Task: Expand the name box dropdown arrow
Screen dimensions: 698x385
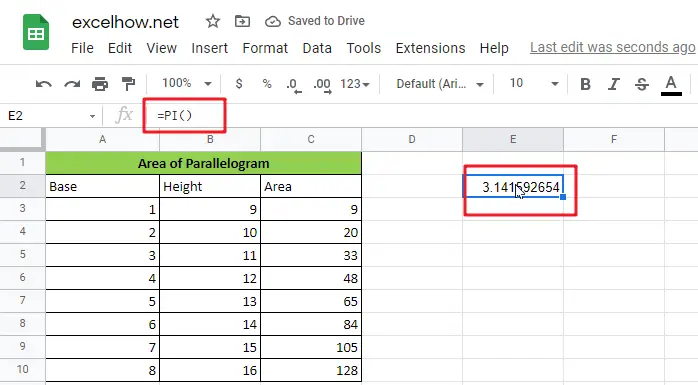Action: [x=92, y=116]
